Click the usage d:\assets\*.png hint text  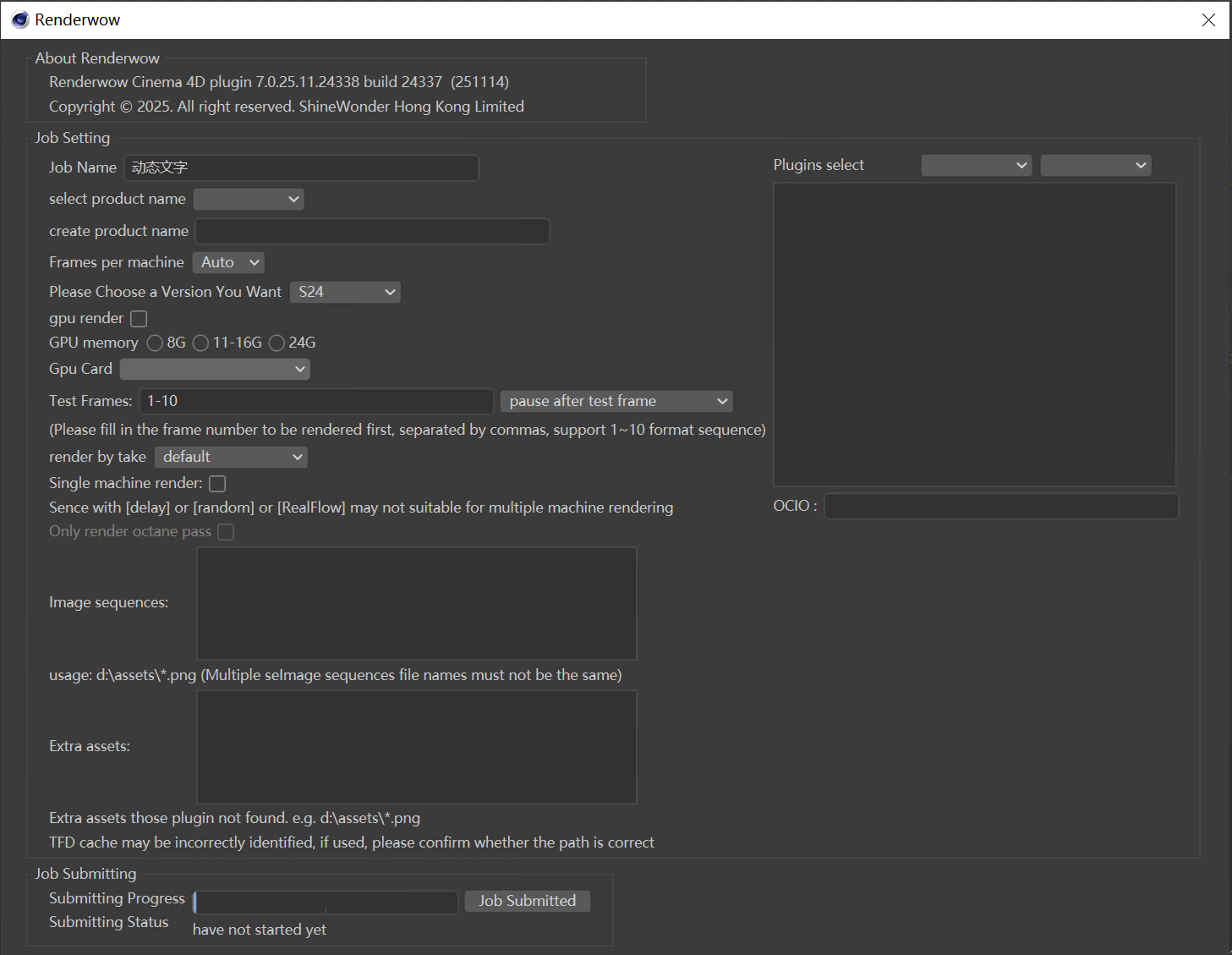tap(336, 675)
